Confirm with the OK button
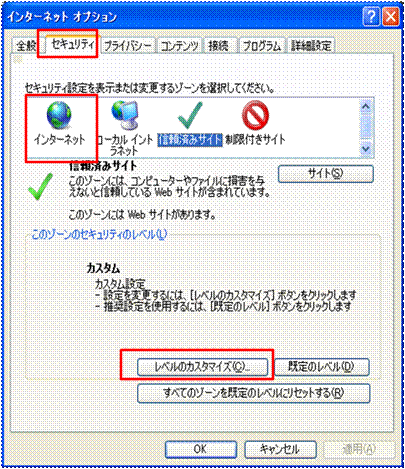Image resolution: width=405 pixels, height=469 pixels. click(x=201, y=449)
